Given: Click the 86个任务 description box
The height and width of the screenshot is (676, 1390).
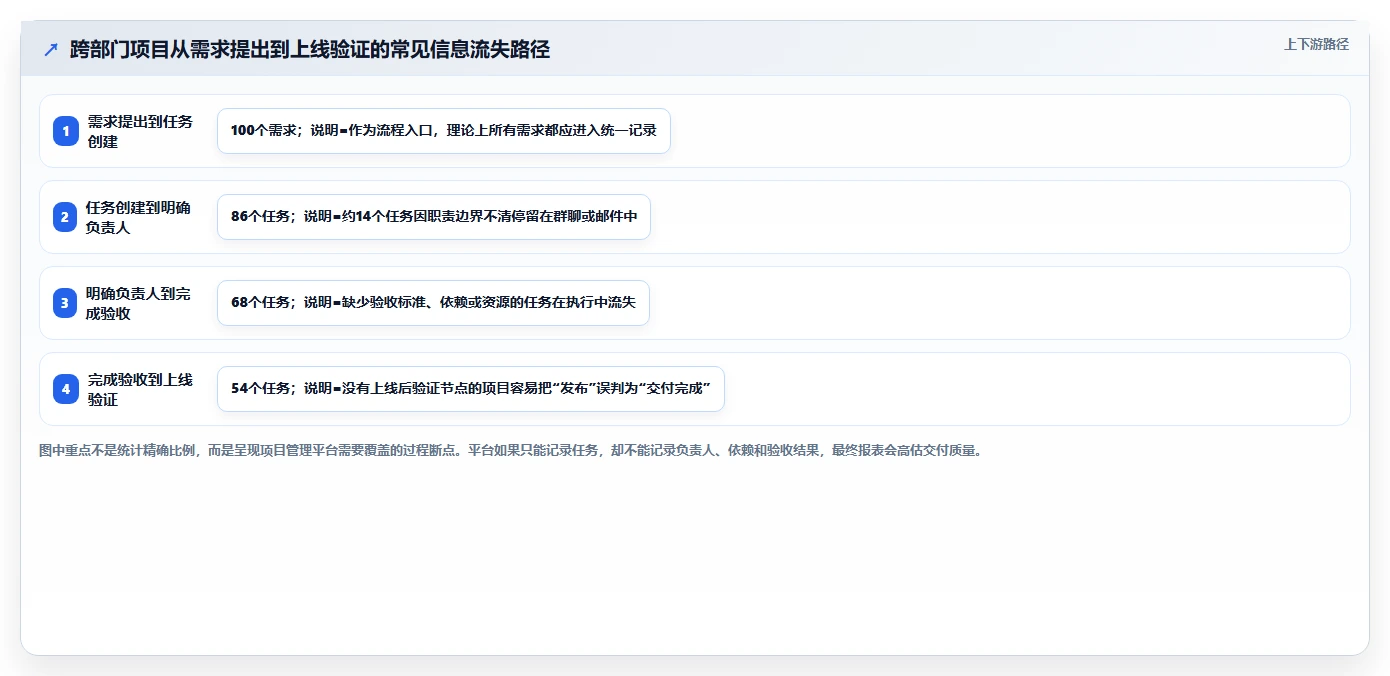Looking at the screenshot, I should click(x=434, y=217).
